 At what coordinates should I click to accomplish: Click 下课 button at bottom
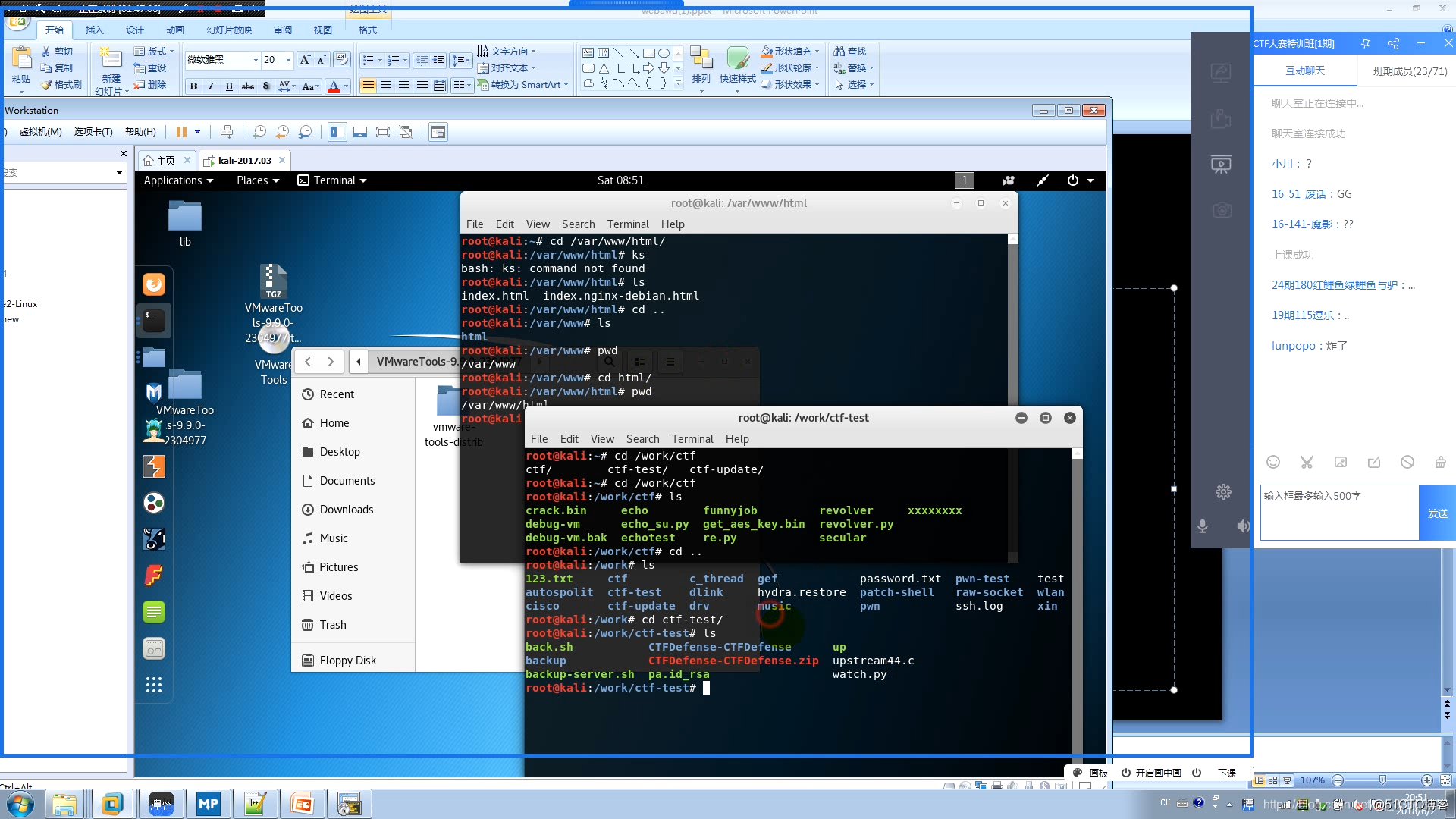click(x=1227, y=773)
